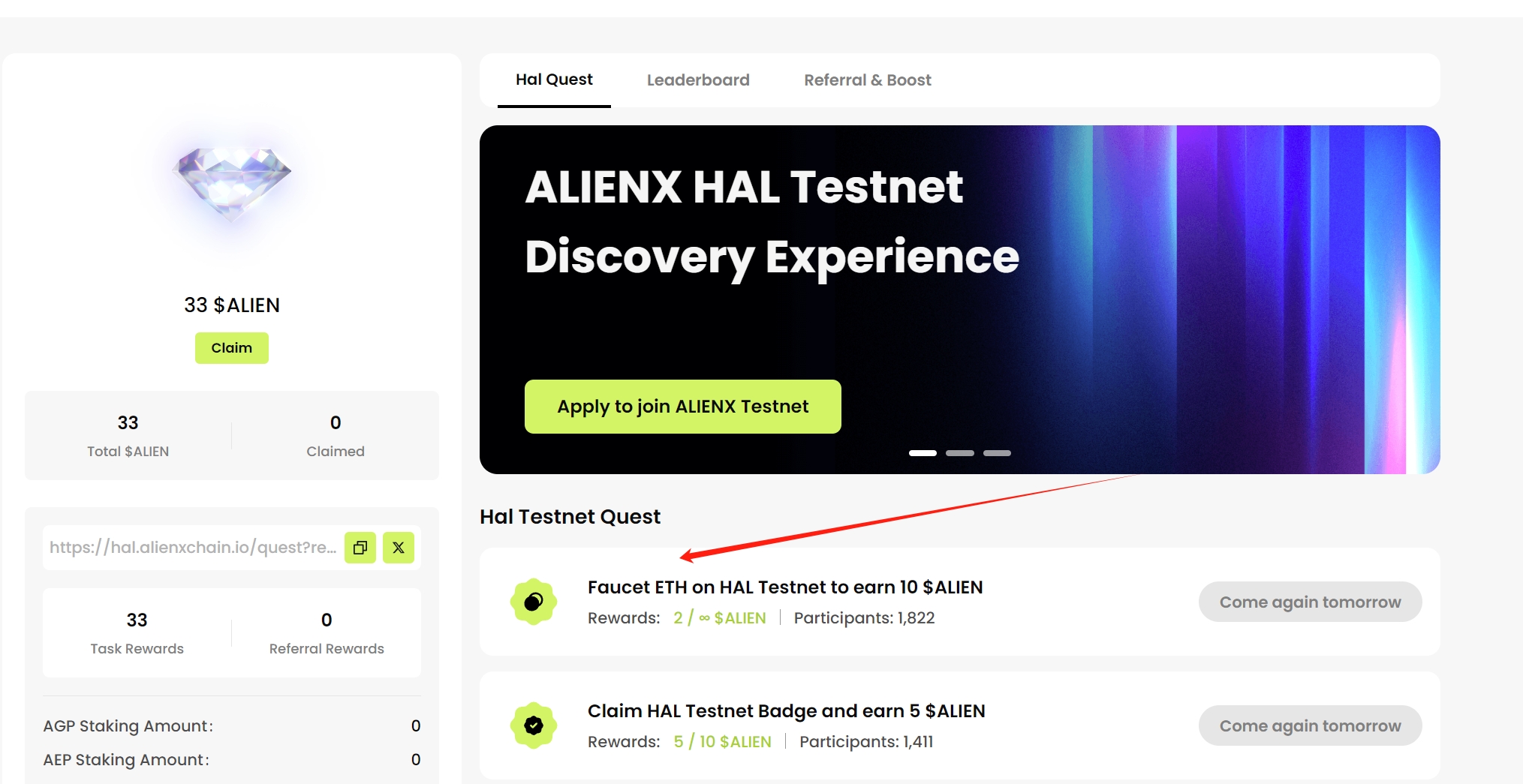Click 'AGP Staking Amount:' label

pyautogui.click(x=128, y=726)
